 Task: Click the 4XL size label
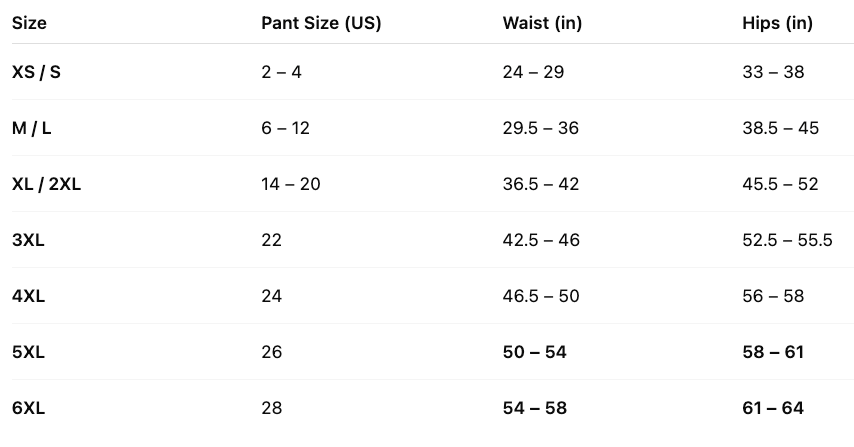tap(29, 296)
